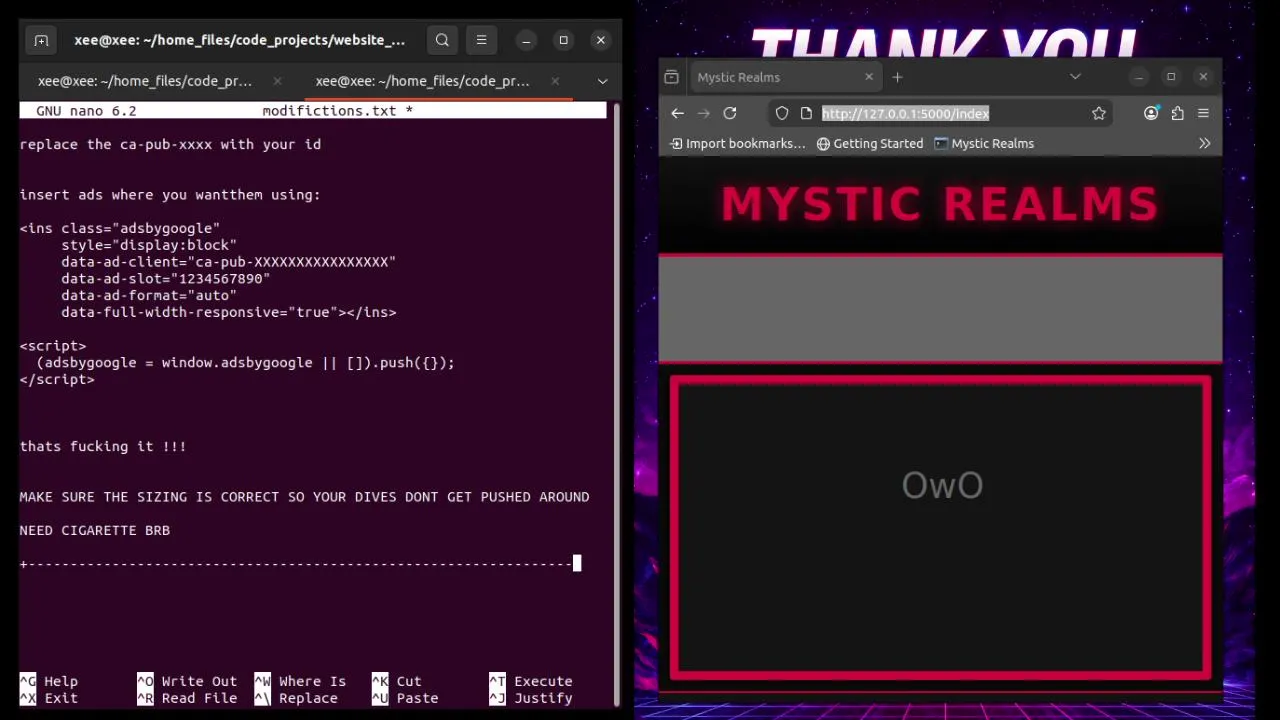Open the Firefox account icon
Screen dimensions: 1280x720
tap(1151, 113)
